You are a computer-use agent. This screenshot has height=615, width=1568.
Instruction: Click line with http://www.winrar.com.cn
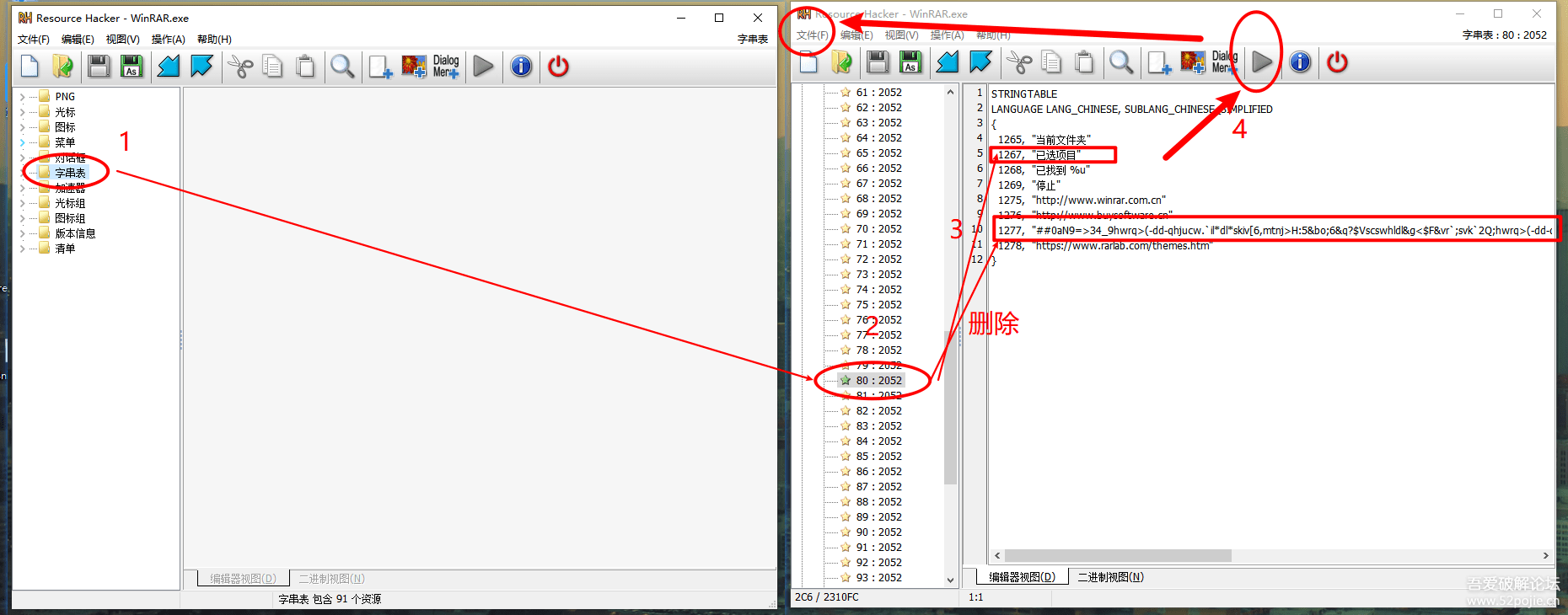pos(1082,200)
